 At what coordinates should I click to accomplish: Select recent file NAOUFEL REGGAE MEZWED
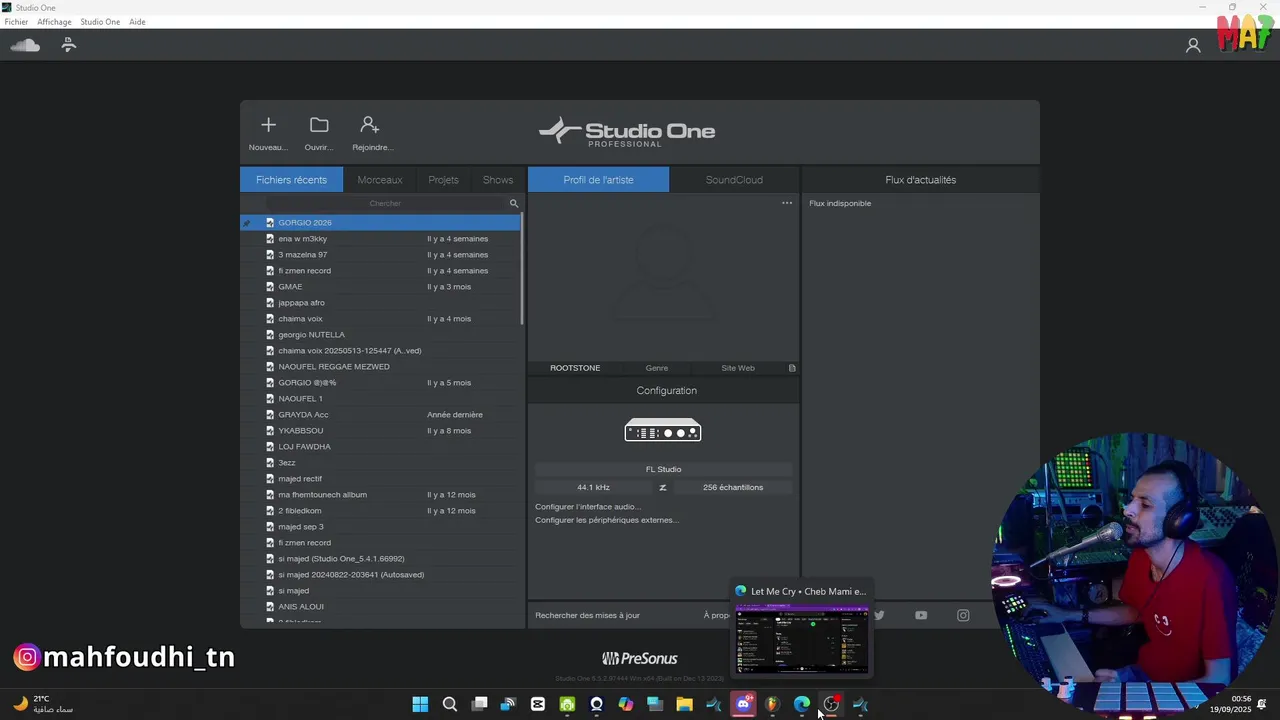380,367
